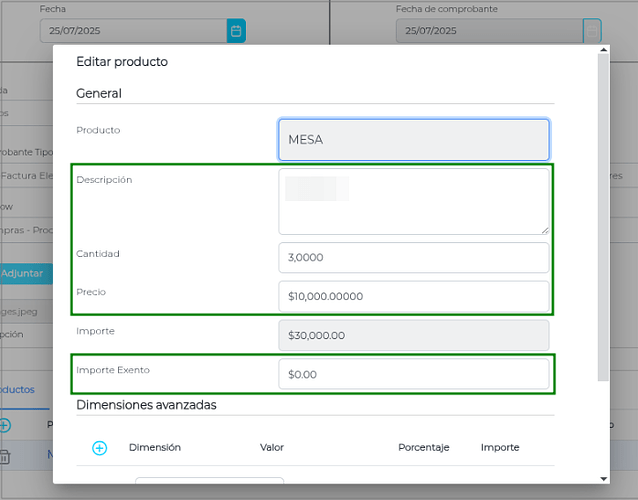The width and height of the screenshot is (638, 500).
Task: Click the Precio input field
Action: (413, 296)
